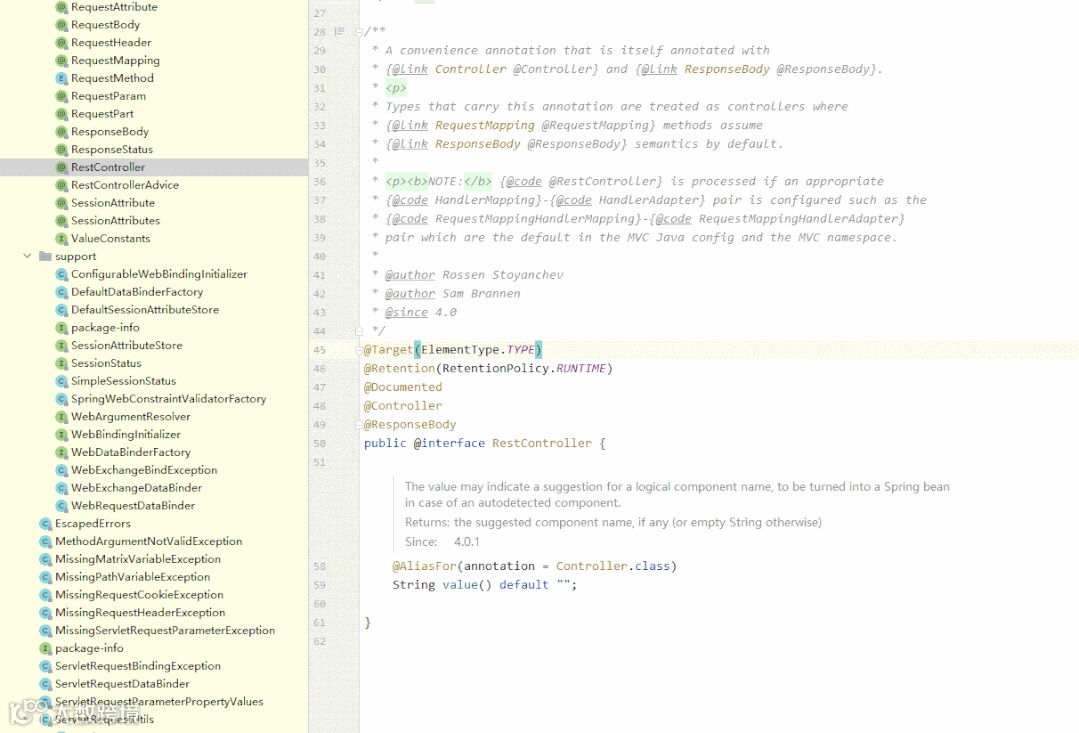The height and width of the screenshot is (733, 1079).
Task: Open ValueConstants in the tree
Action: [x=110, y=239]
